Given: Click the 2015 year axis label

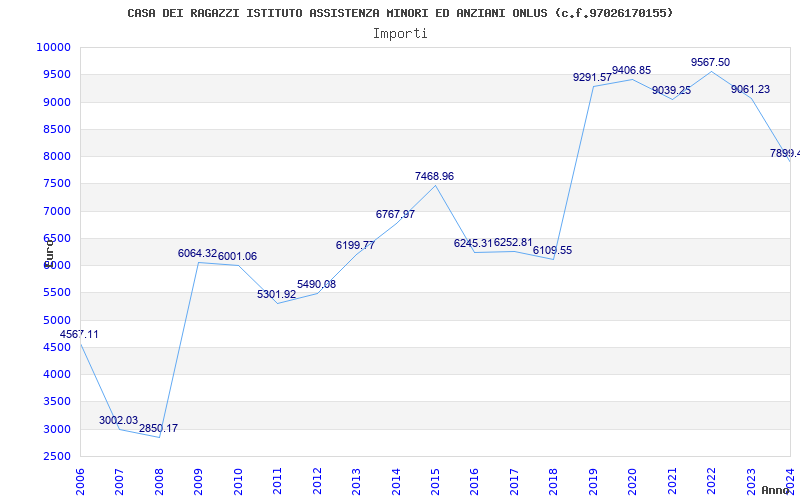Looking at the screenshot, I should pos(435,482).
